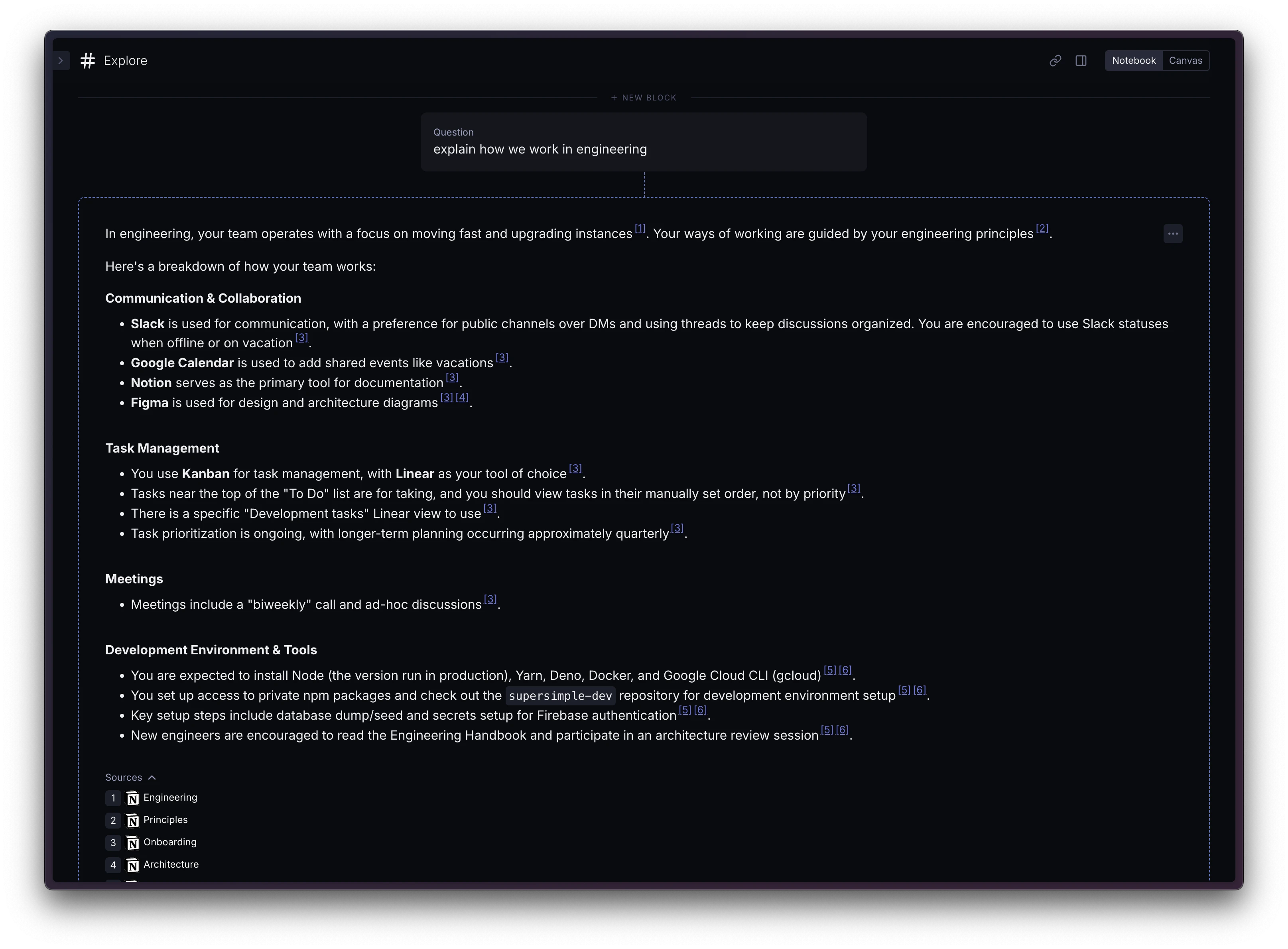Click the Notion icon next to Architecture
This screenshot has width=1288, height=949.
(133, 865)
